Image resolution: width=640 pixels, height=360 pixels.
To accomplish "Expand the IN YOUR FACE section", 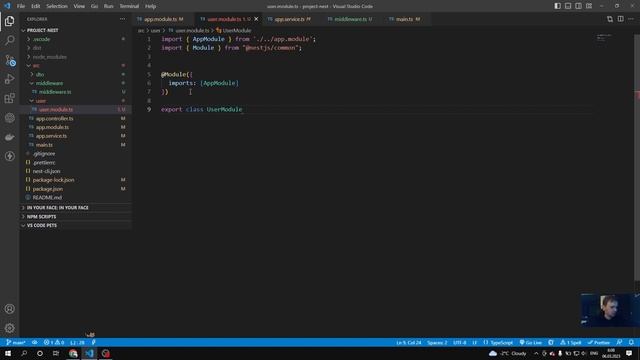I will (x=76, y=208).
